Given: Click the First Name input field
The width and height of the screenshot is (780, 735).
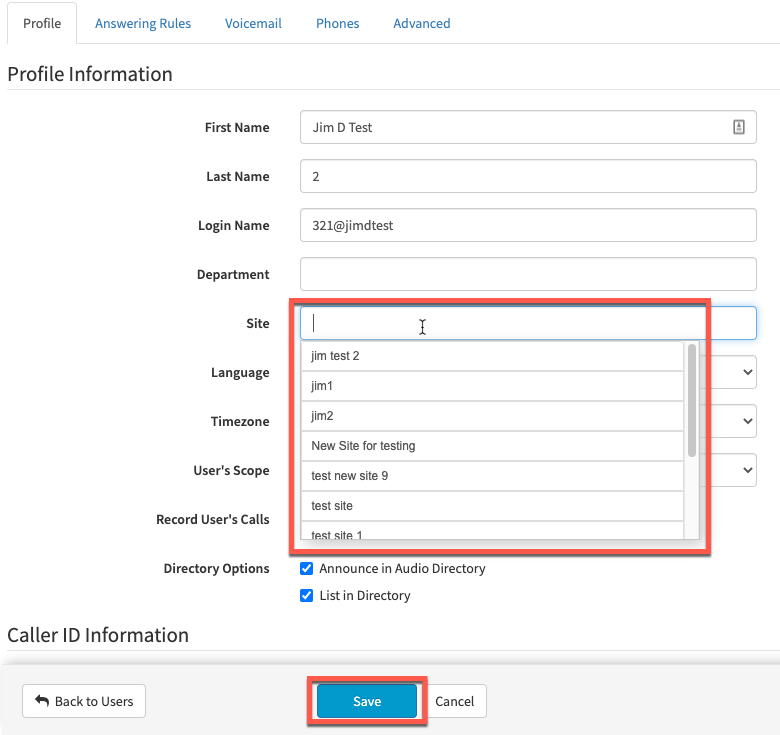Looking at the screenshot, I should [528, 127].
